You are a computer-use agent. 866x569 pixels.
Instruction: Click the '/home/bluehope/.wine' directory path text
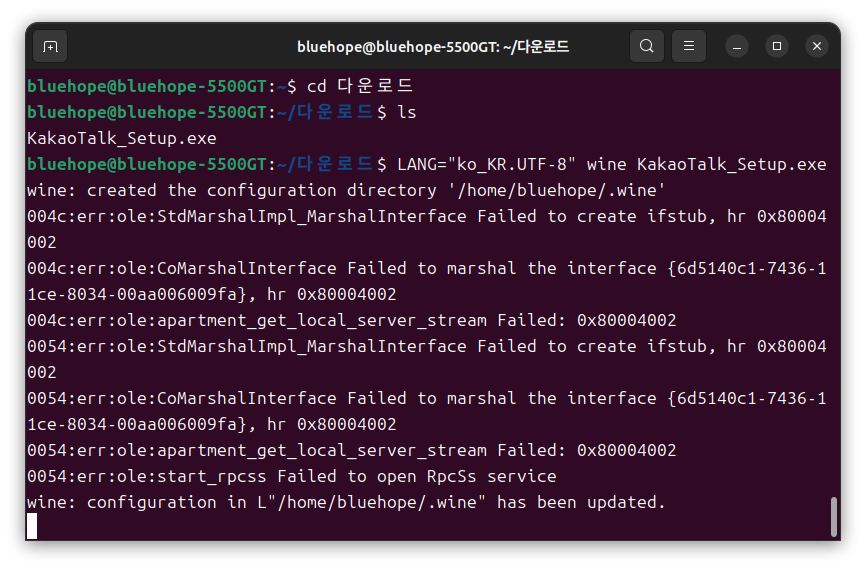click(x=557, y=191)
